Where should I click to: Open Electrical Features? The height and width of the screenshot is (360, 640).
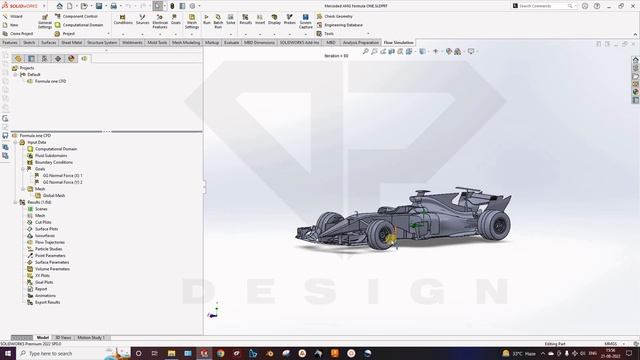160,21
